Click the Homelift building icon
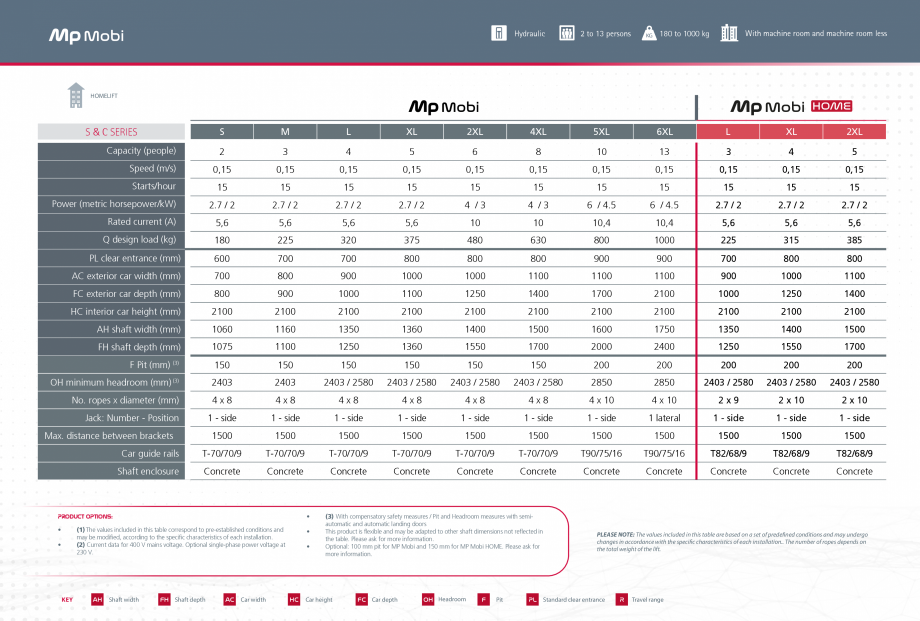 coord(76,94)
